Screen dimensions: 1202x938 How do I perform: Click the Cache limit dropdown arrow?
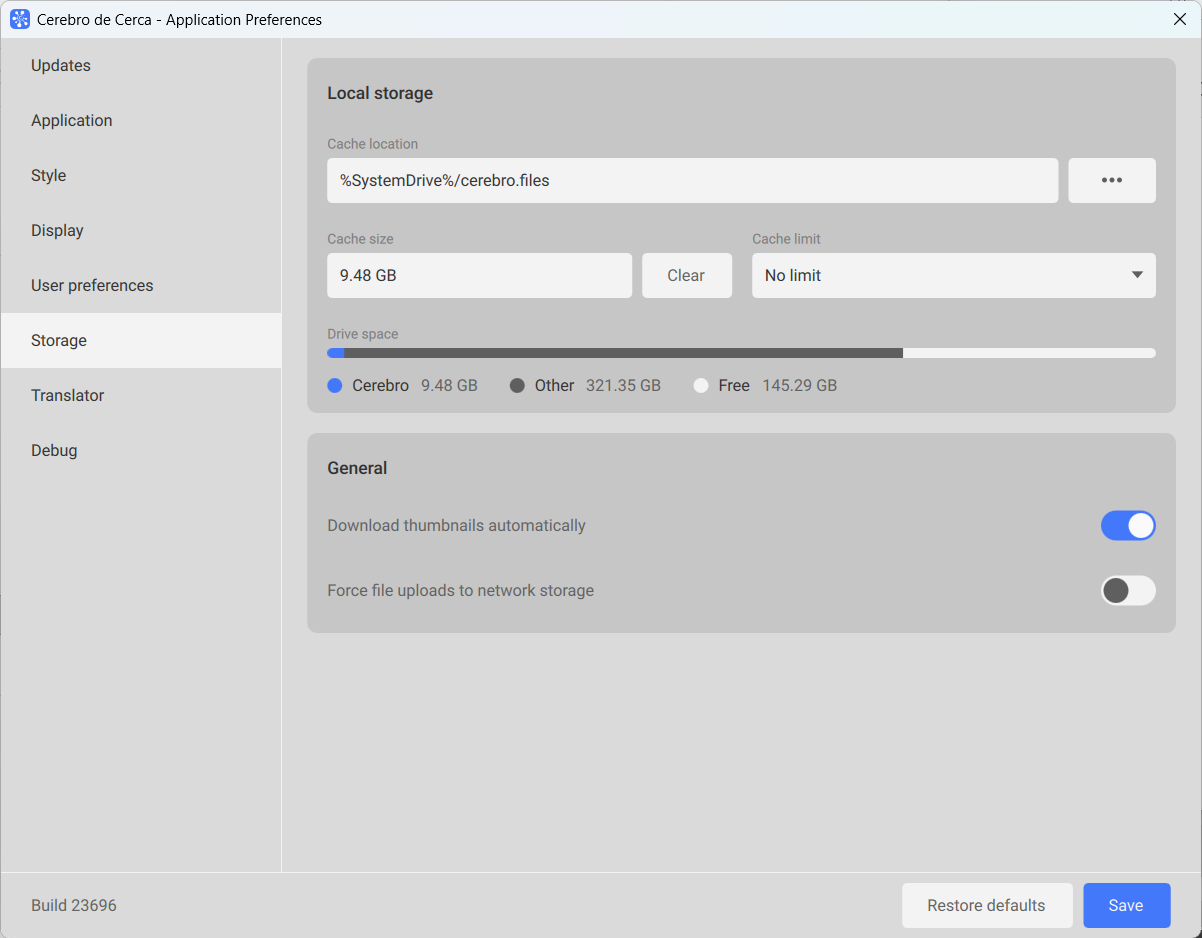1137,276
